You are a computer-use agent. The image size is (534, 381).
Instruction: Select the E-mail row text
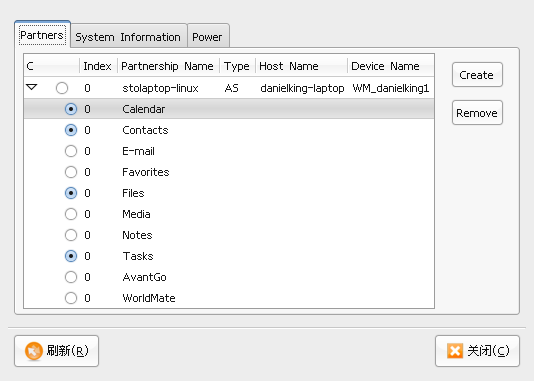pos(139,151)
